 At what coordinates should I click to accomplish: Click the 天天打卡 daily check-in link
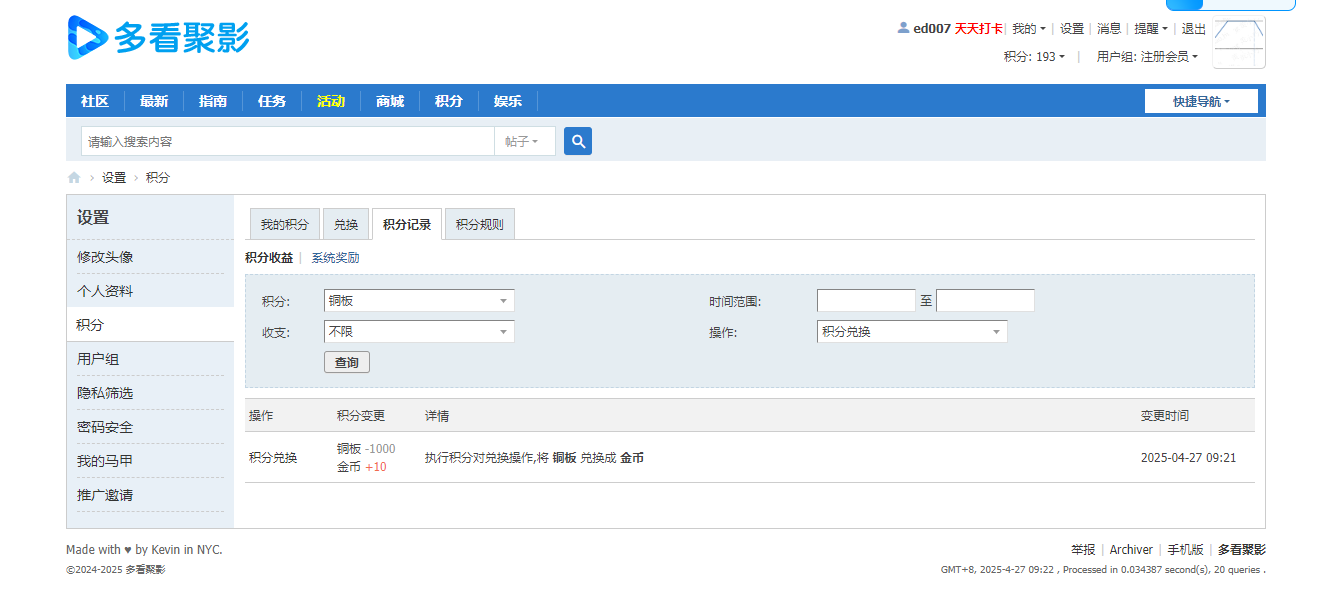(978, 29)
